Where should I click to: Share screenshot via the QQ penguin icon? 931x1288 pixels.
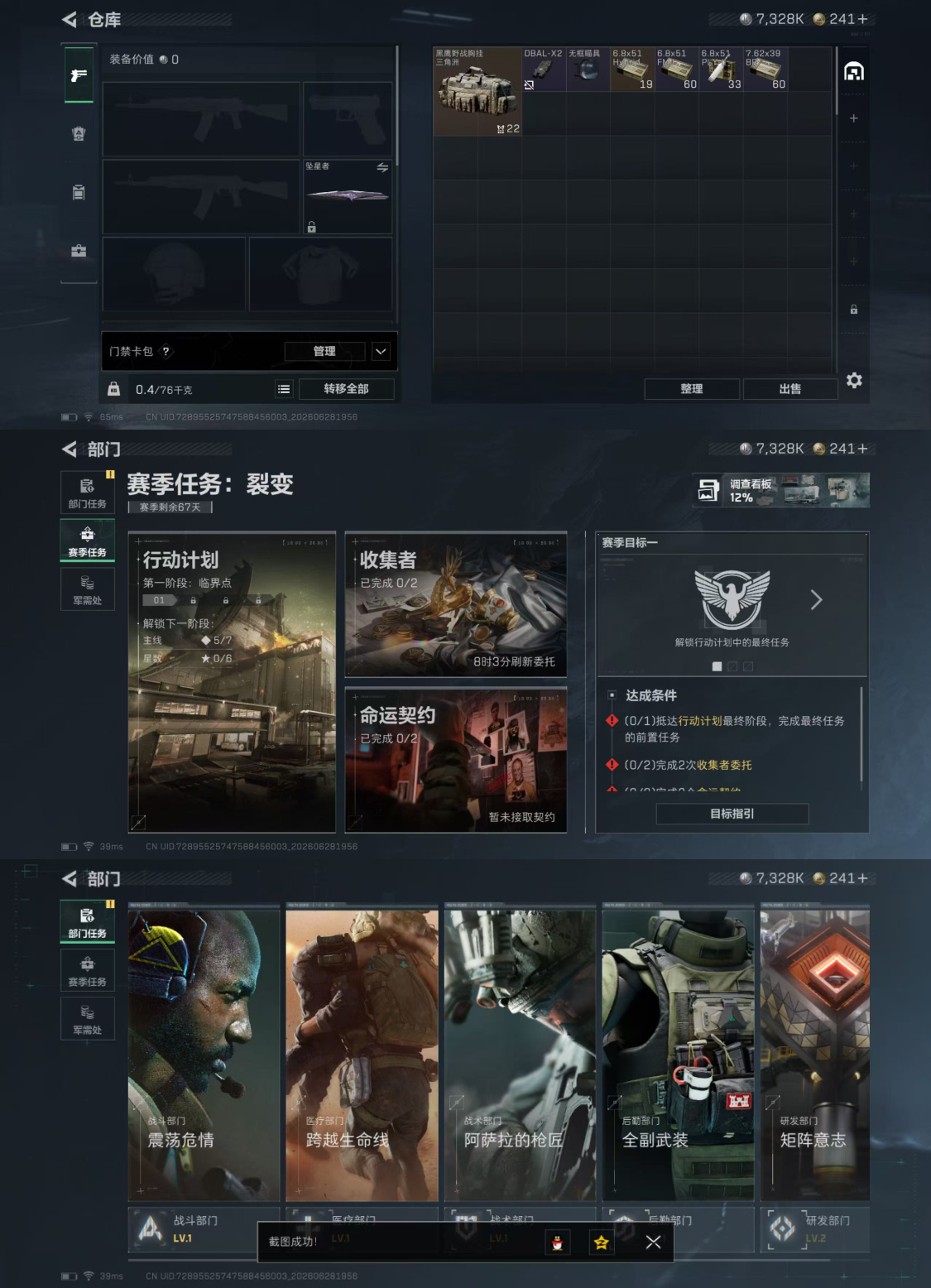[558, 1242]
